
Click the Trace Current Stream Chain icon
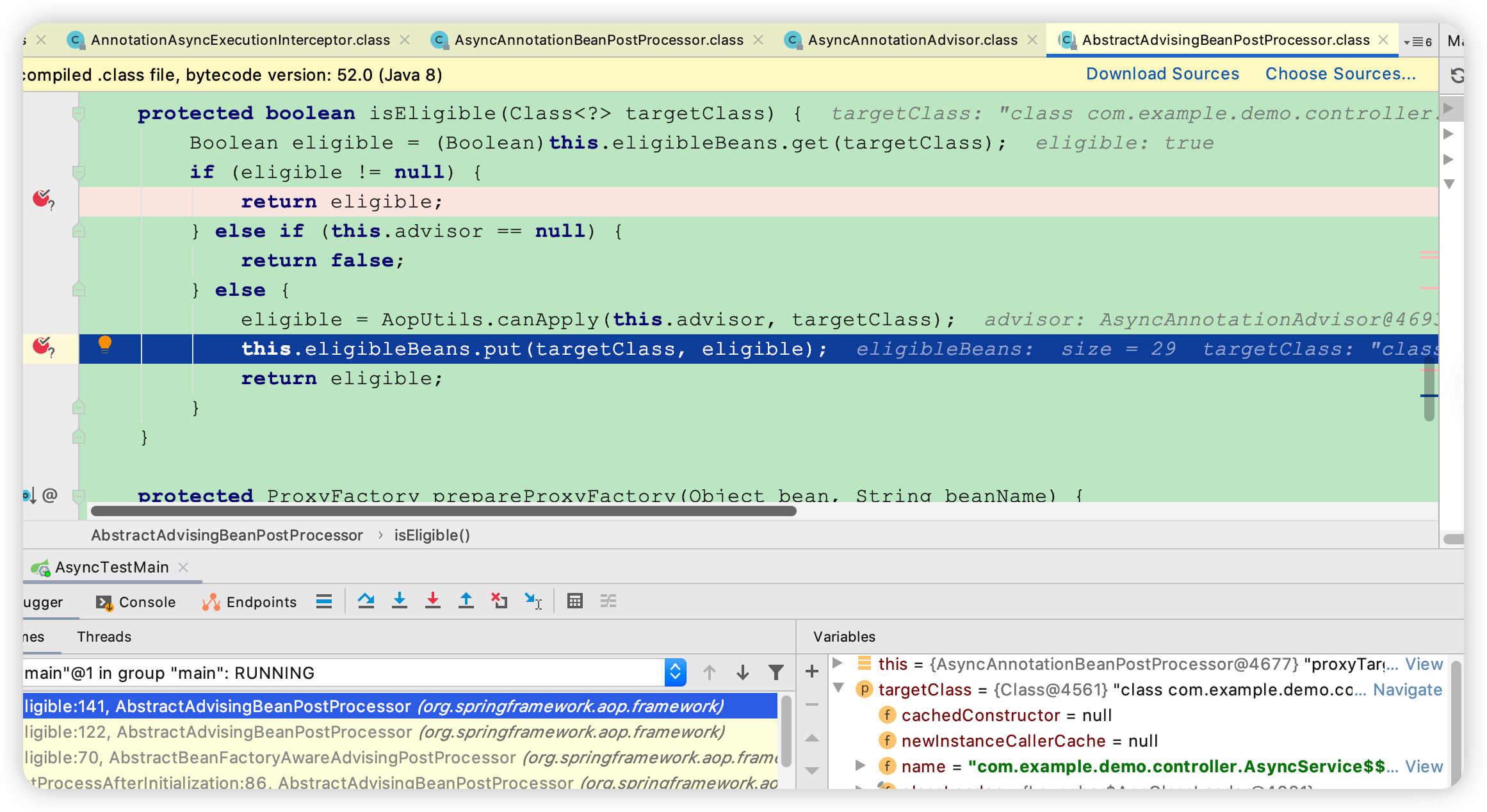[608, 601]
